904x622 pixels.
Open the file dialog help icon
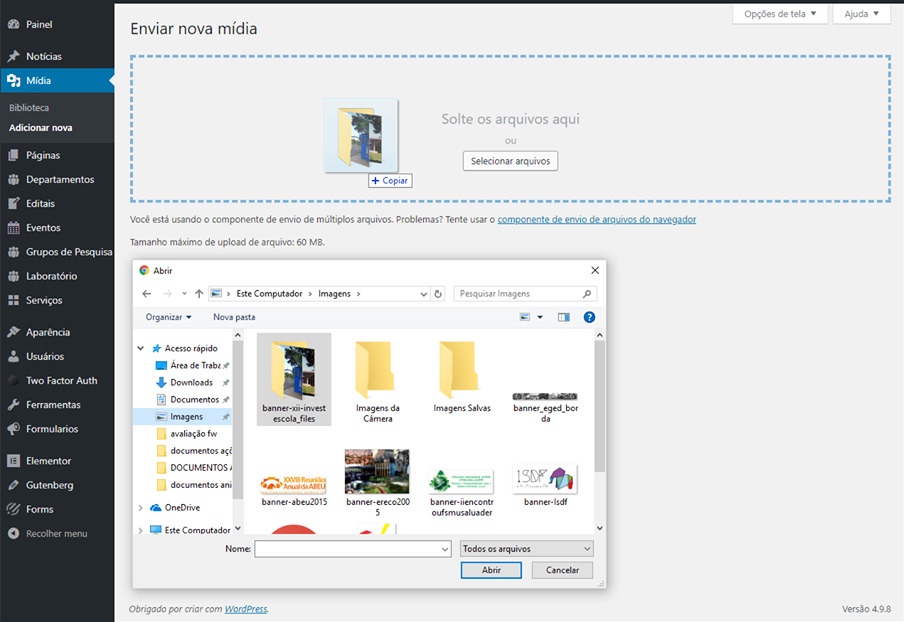[x=589, y=317]
